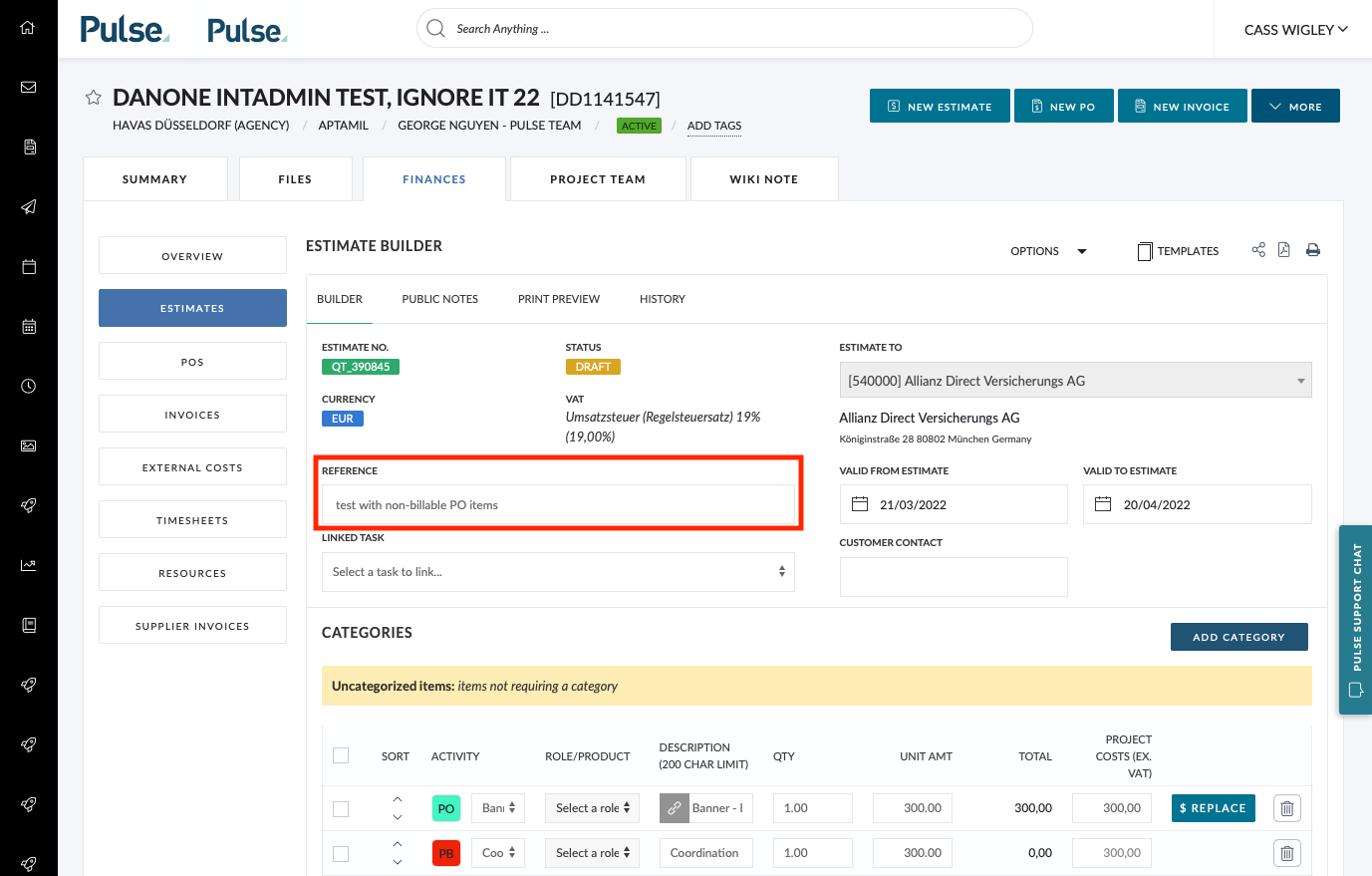Open External Costs in side menu
This screenshot has width=1372, height=876.
(192, 466)
